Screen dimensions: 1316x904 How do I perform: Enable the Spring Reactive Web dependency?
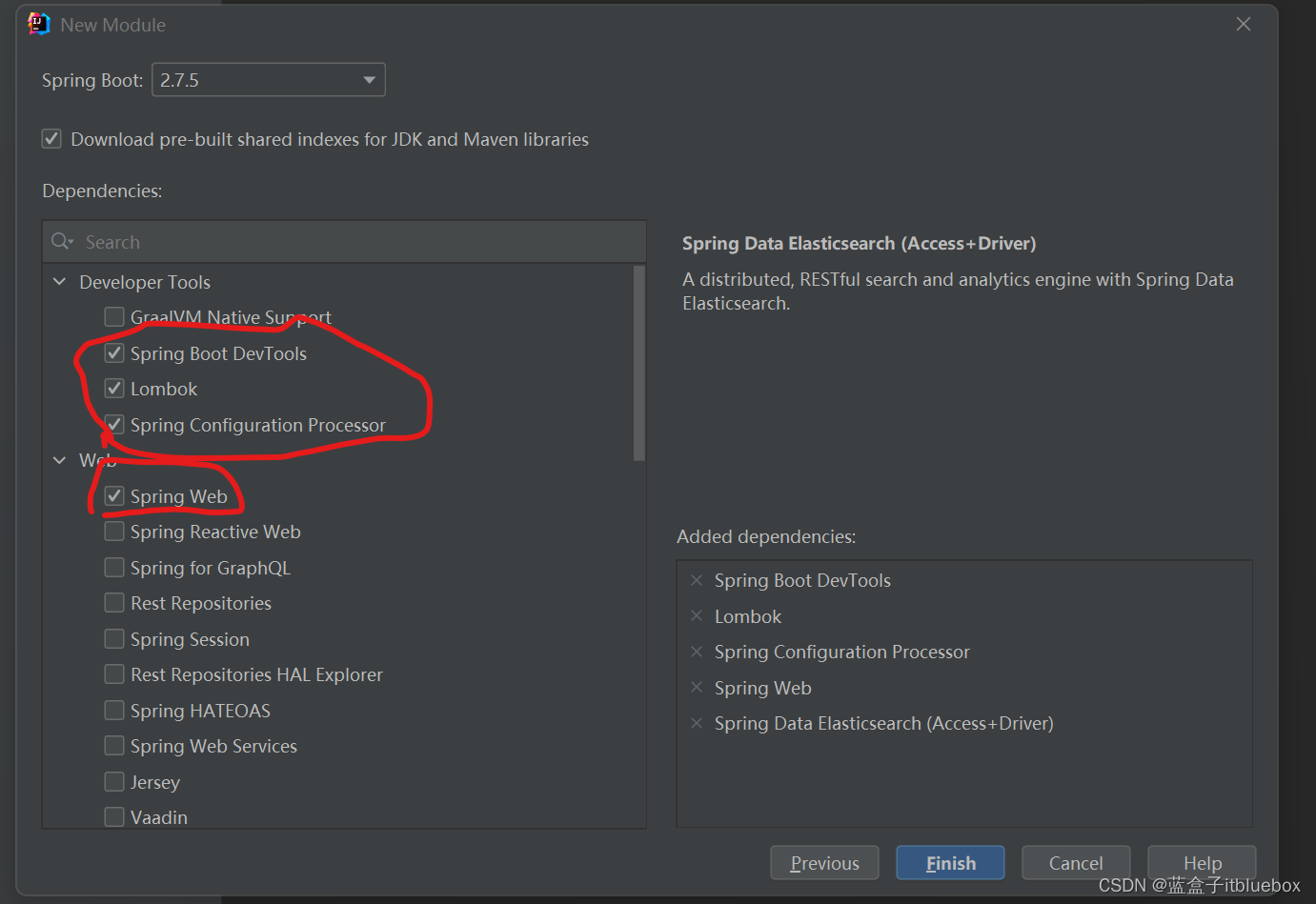click(x=113, y=531)
